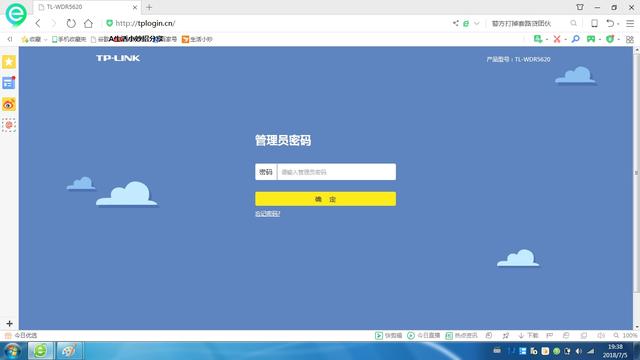Click the yellow confirm button
640x360 pixels.
pyautogui.click(x=325, y=199)
